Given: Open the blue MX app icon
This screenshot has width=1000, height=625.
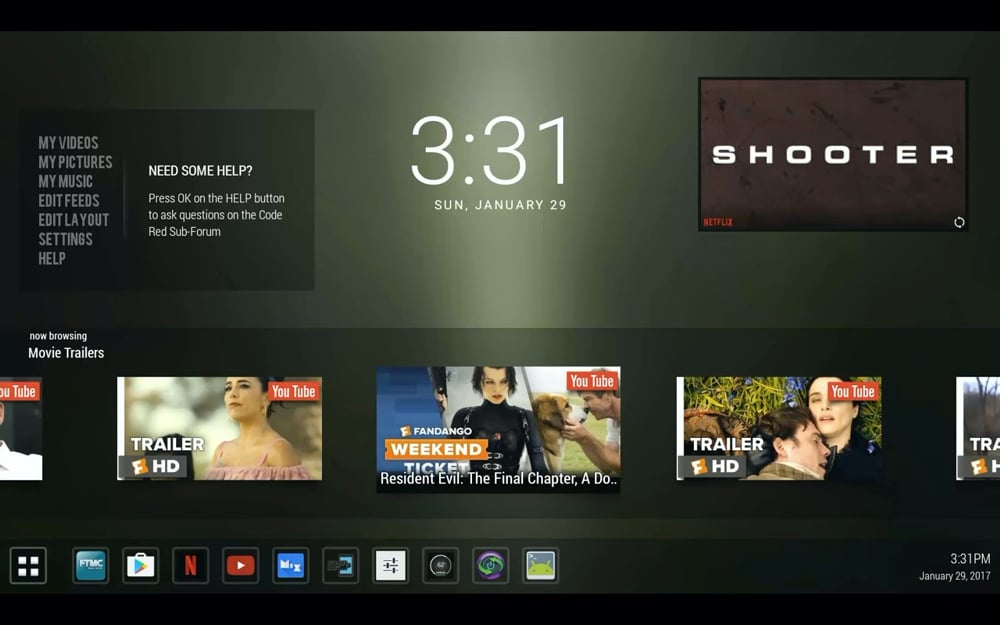Looking at the screenshot, I should 291,565.
